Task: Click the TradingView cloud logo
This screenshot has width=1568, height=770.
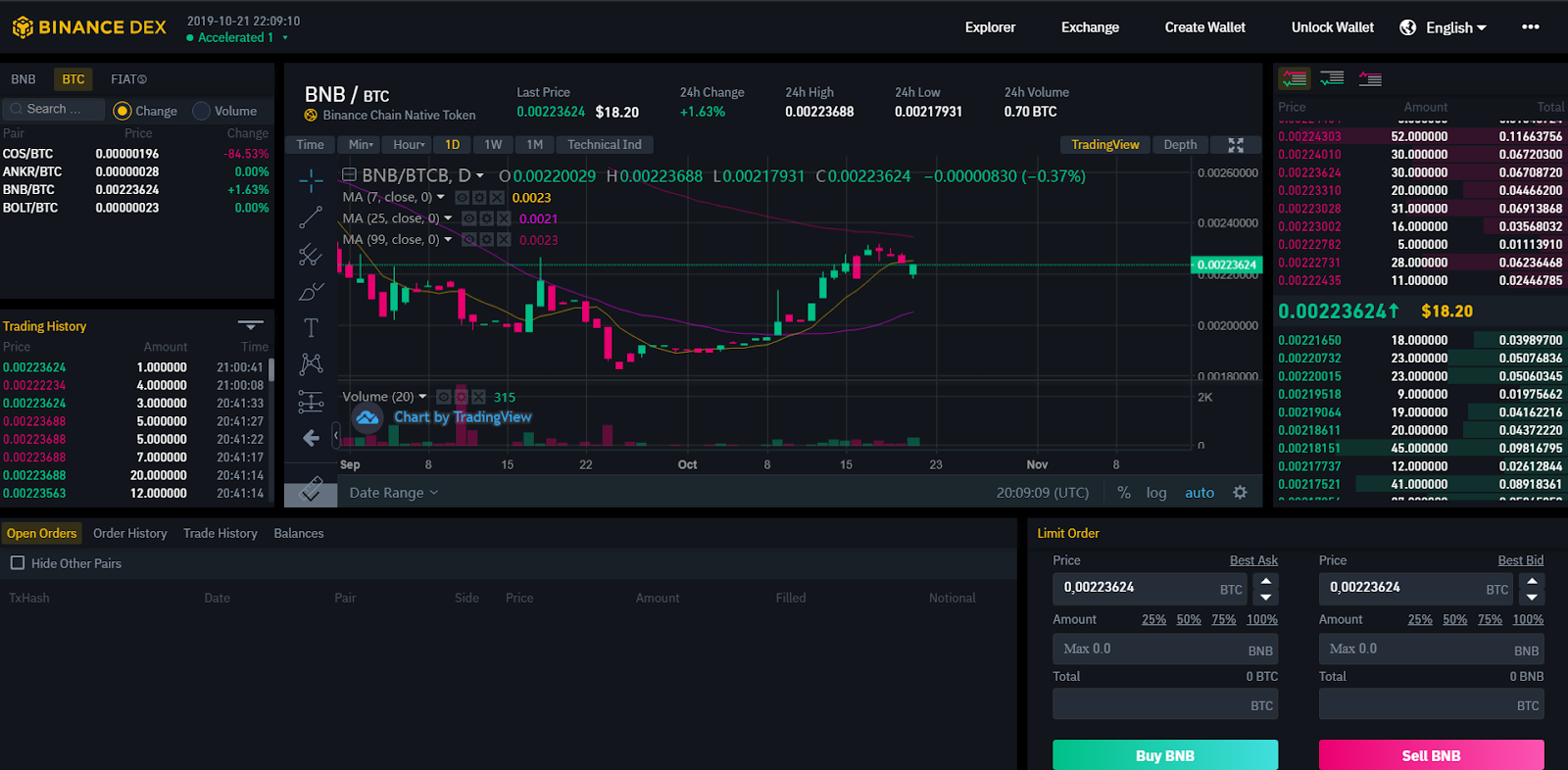Action: 367,417
